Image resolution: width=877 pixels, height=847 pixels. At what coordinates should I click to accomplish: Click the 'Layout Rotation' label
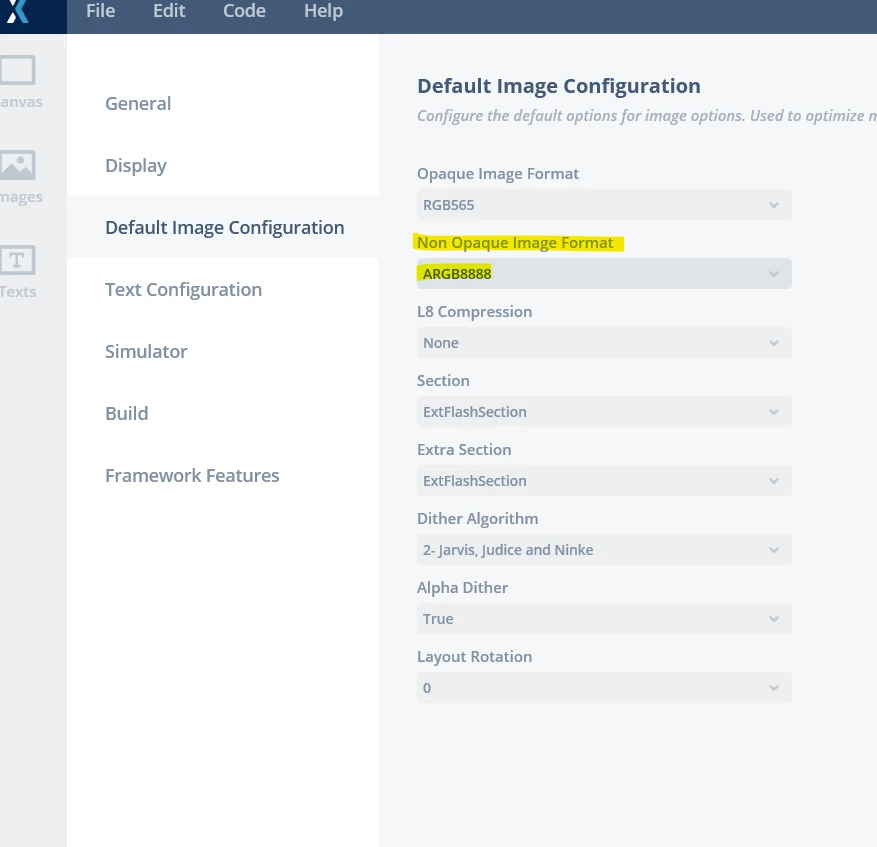(474, 657)
